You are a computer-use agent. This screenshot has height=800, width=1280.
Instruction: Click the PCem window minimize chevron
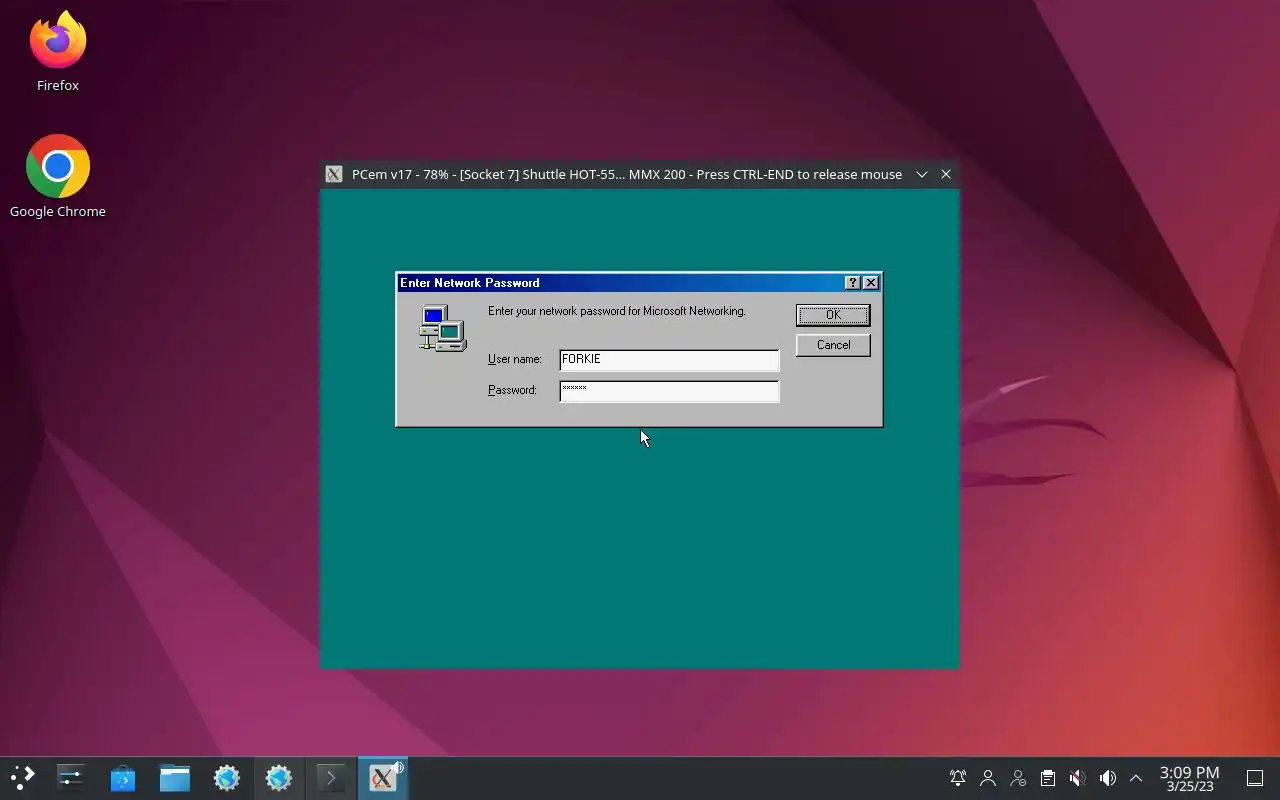tap(922, 174)
